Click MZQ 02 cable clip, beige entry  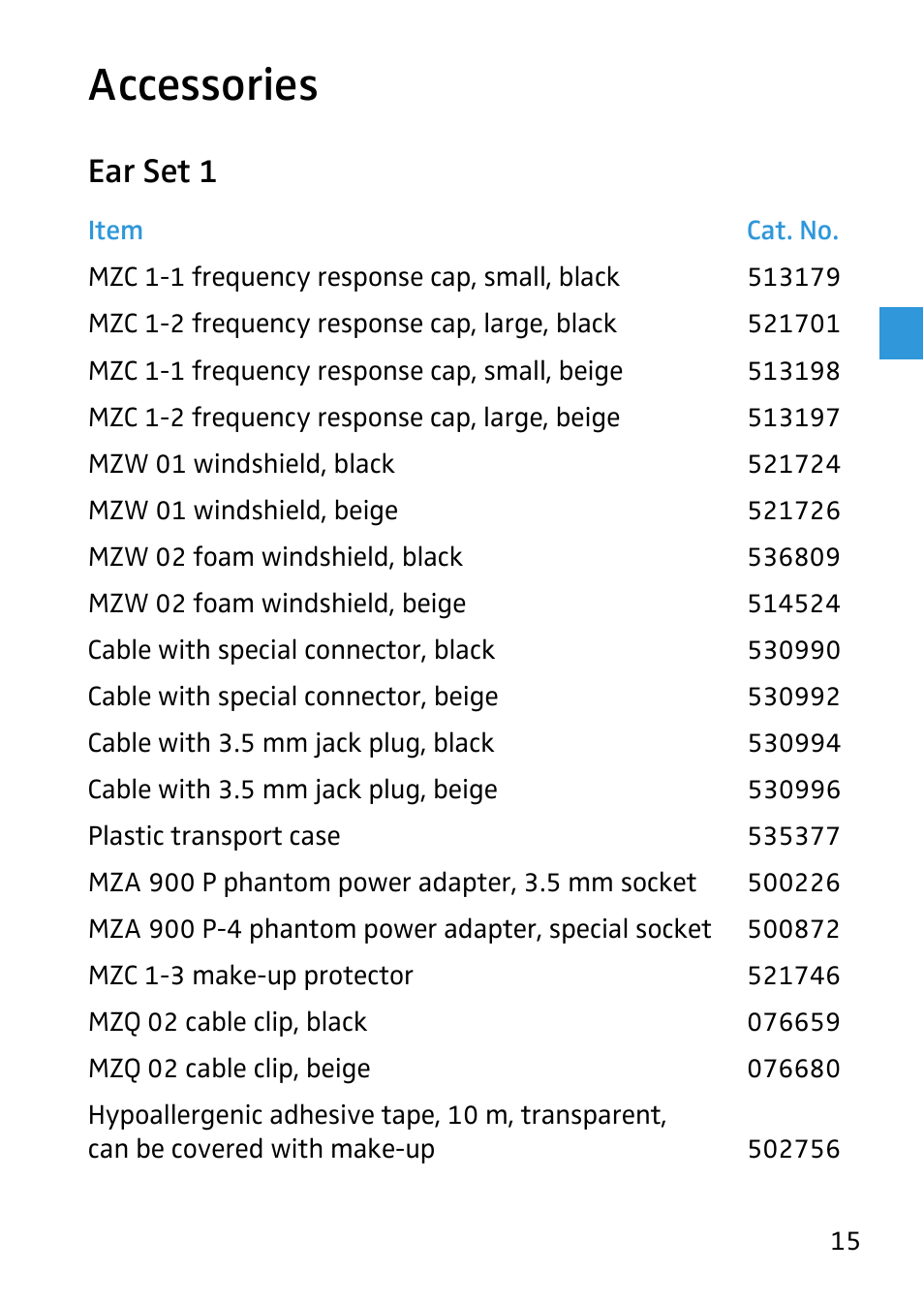230,1069
